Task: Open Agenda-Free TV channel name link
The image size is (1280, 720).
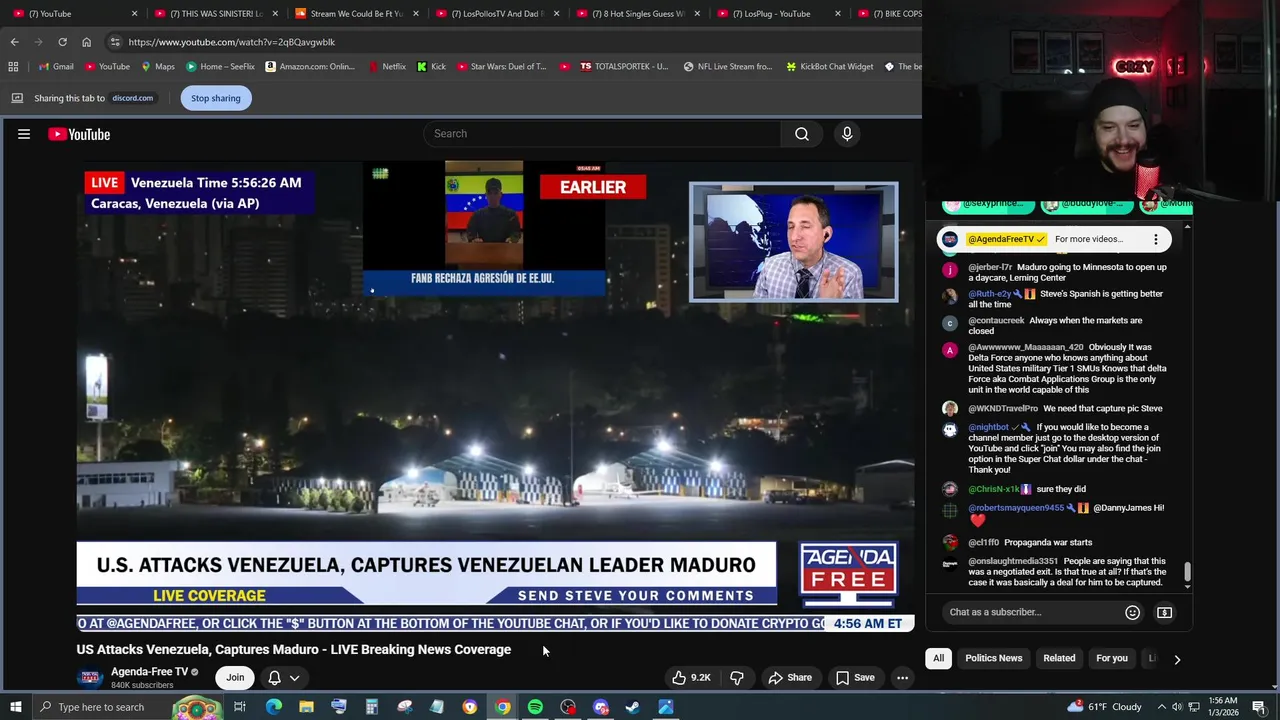Action: [x=149, y=672]
